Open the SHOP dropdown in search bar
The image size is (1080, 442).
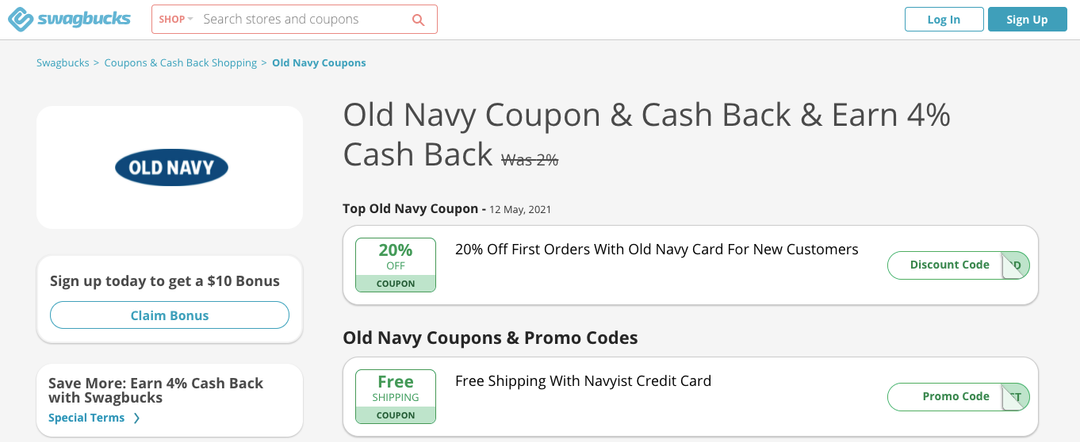tap(176, 19)
